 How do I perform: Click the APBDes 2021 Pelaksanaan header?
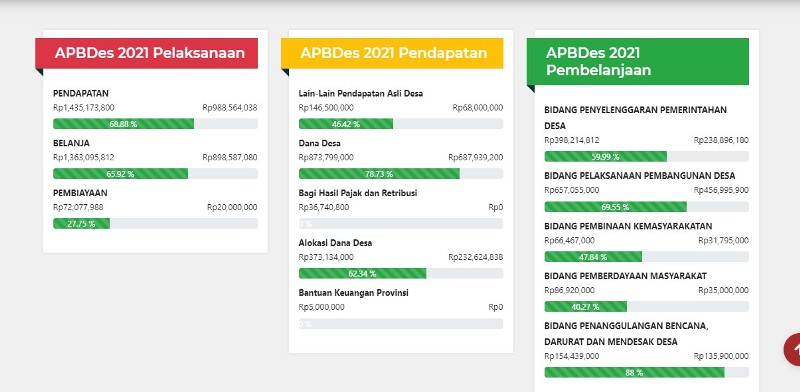coord(146,53)
